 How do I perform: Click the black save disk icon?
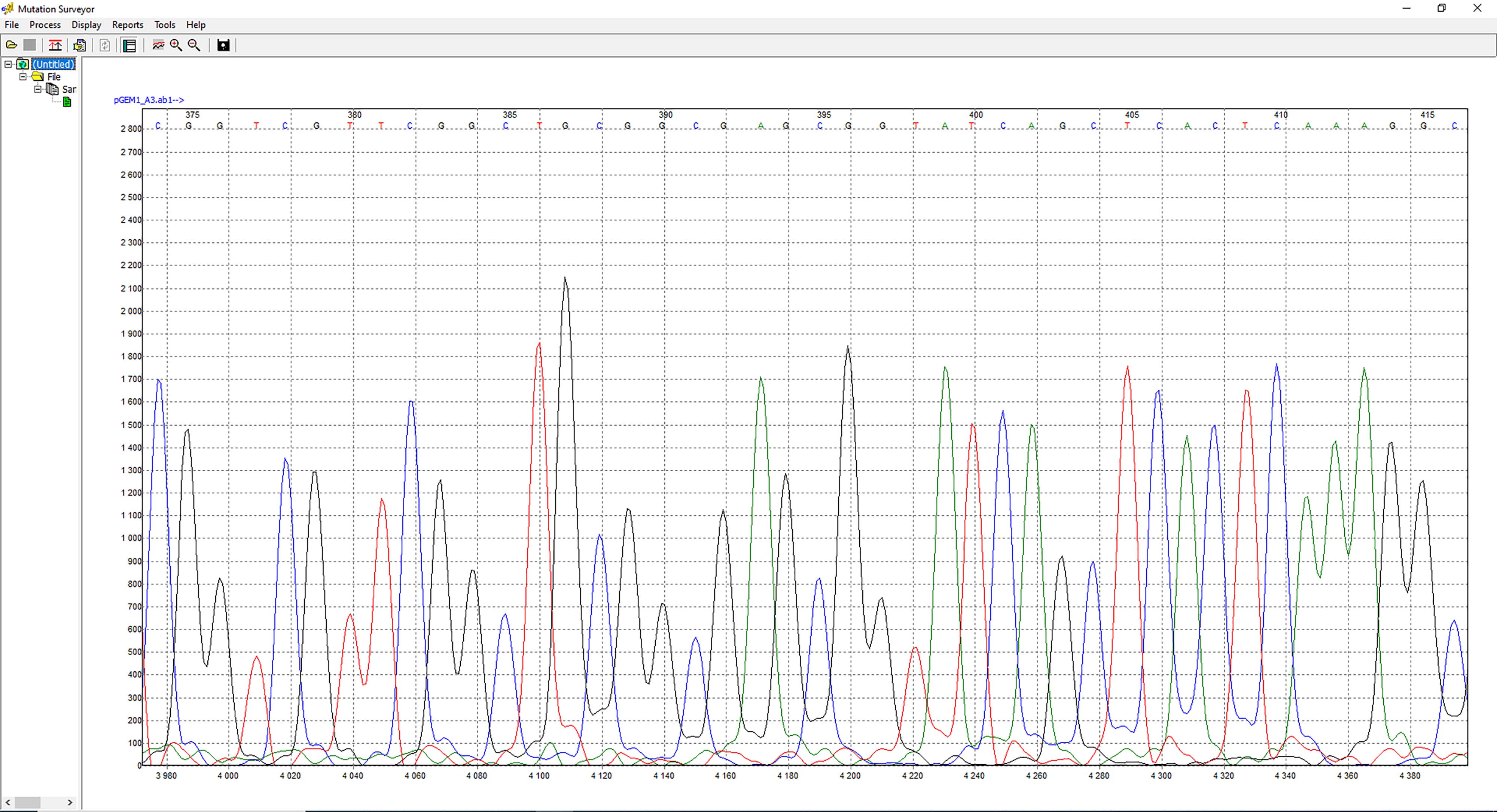point(223,45)
